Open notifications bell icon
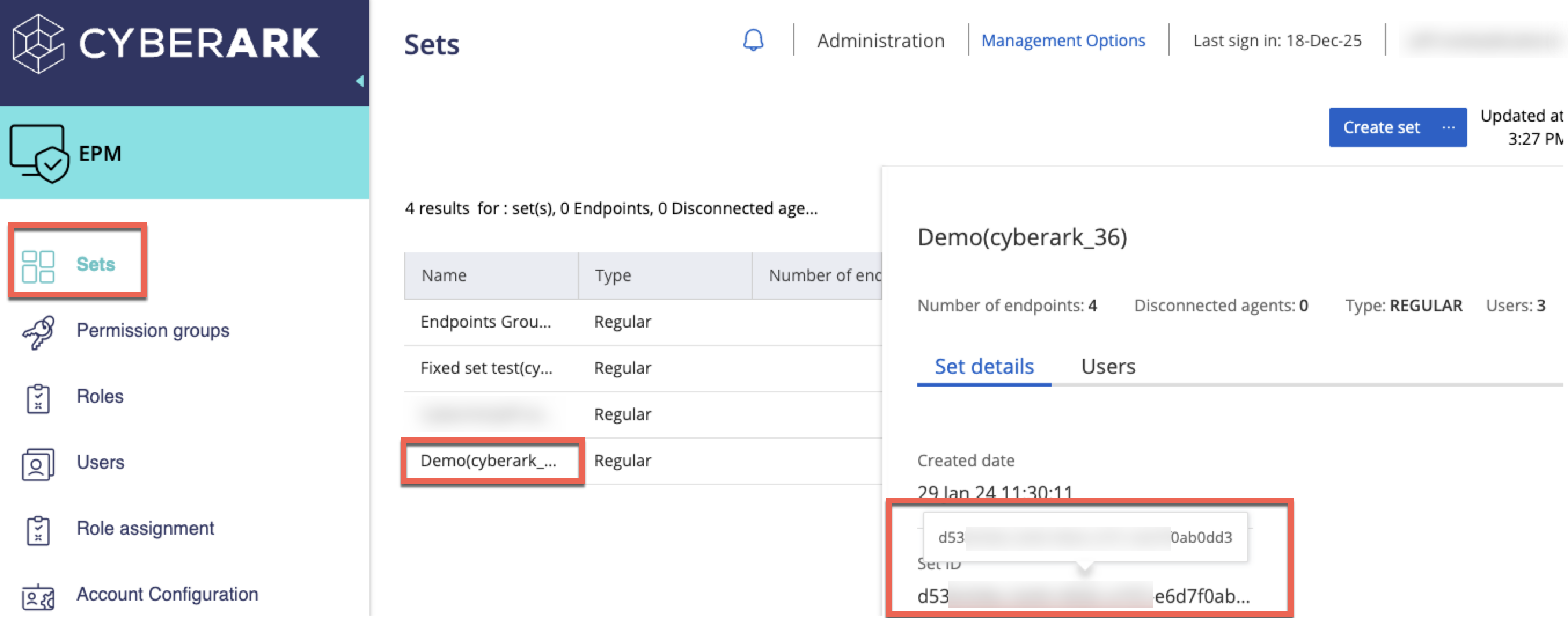 [x=753, y=40]
